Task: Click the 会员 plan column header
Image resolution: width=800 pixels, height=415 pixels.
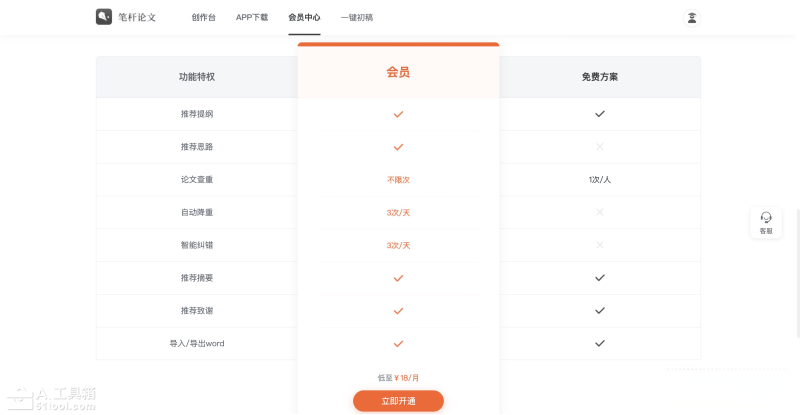Action: [x=398, y=72]
